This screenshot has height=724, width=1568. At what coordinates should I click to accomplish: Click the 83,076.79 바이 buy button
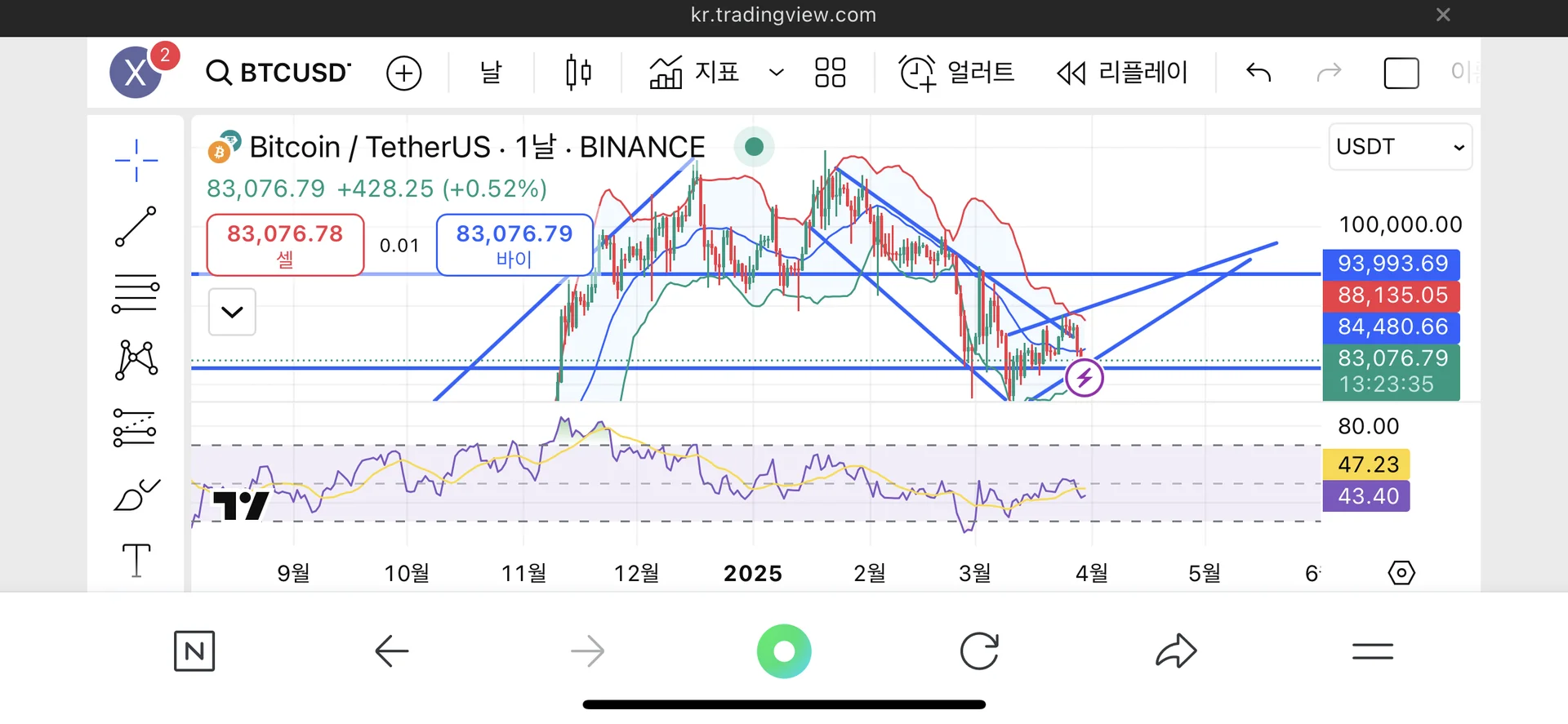tap(514, 245)
